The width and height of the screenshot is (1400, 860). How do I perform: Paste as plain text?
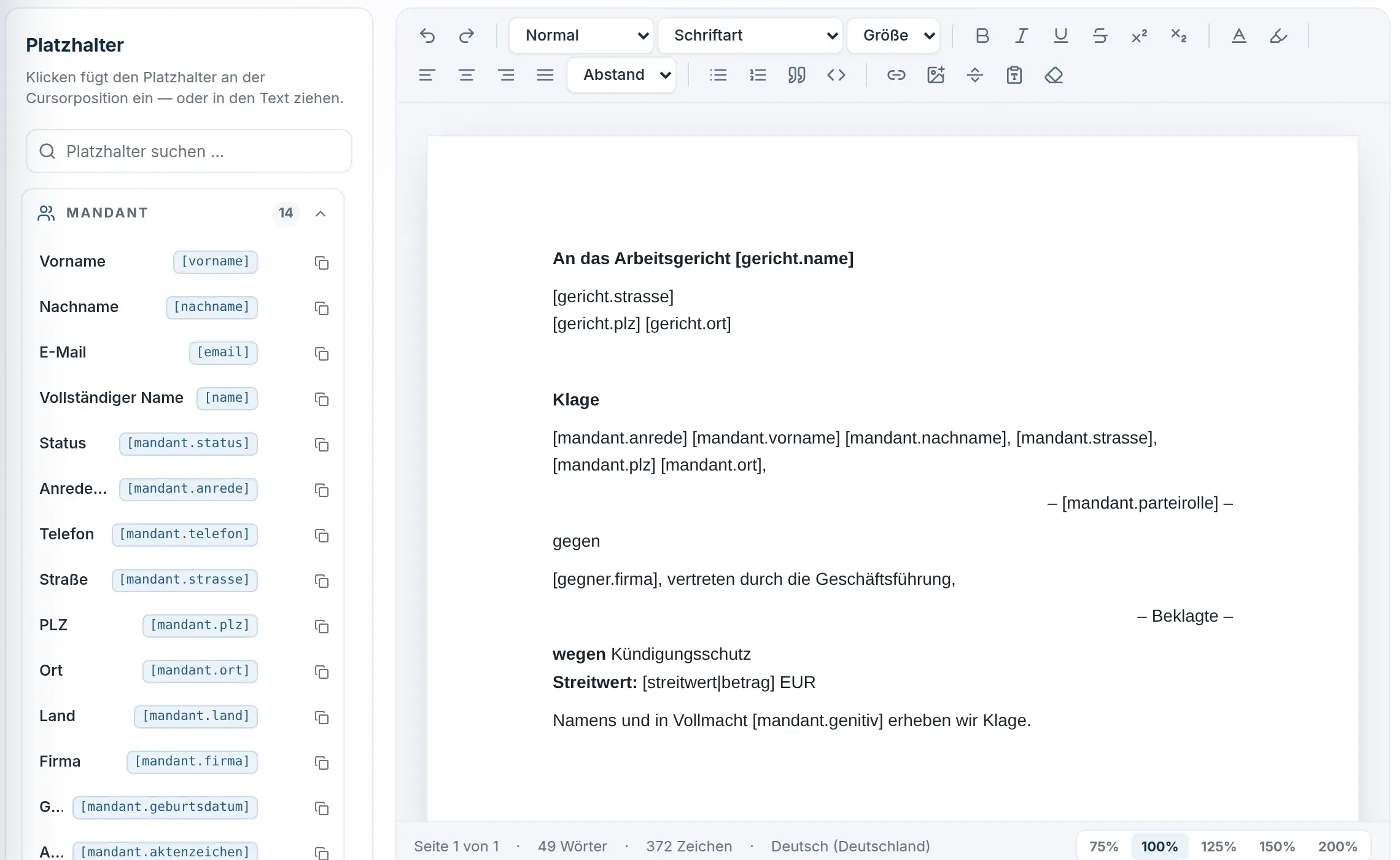1014,75
